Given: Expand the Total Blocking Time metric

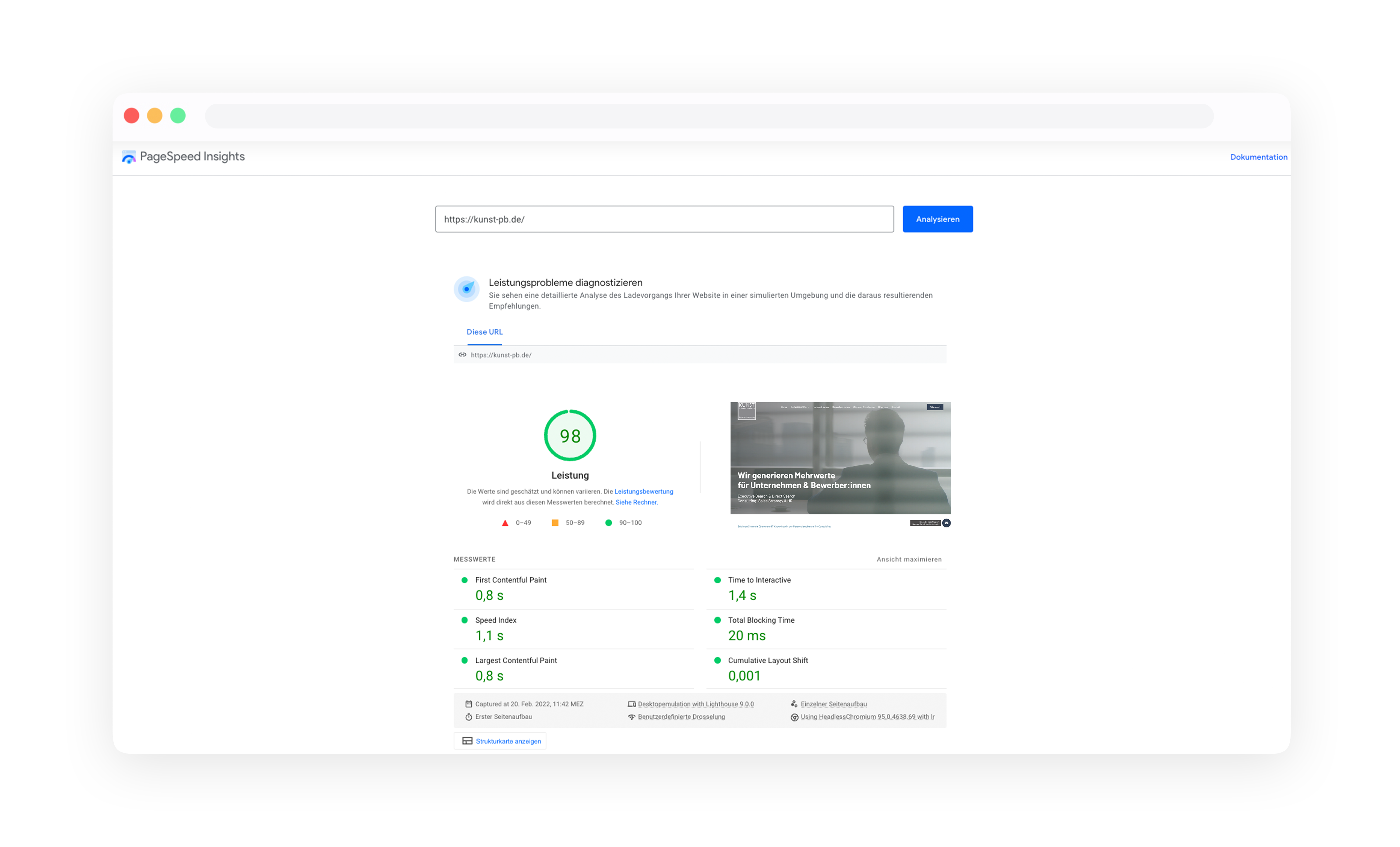Looking at the screenshot, I should [761, 620].
